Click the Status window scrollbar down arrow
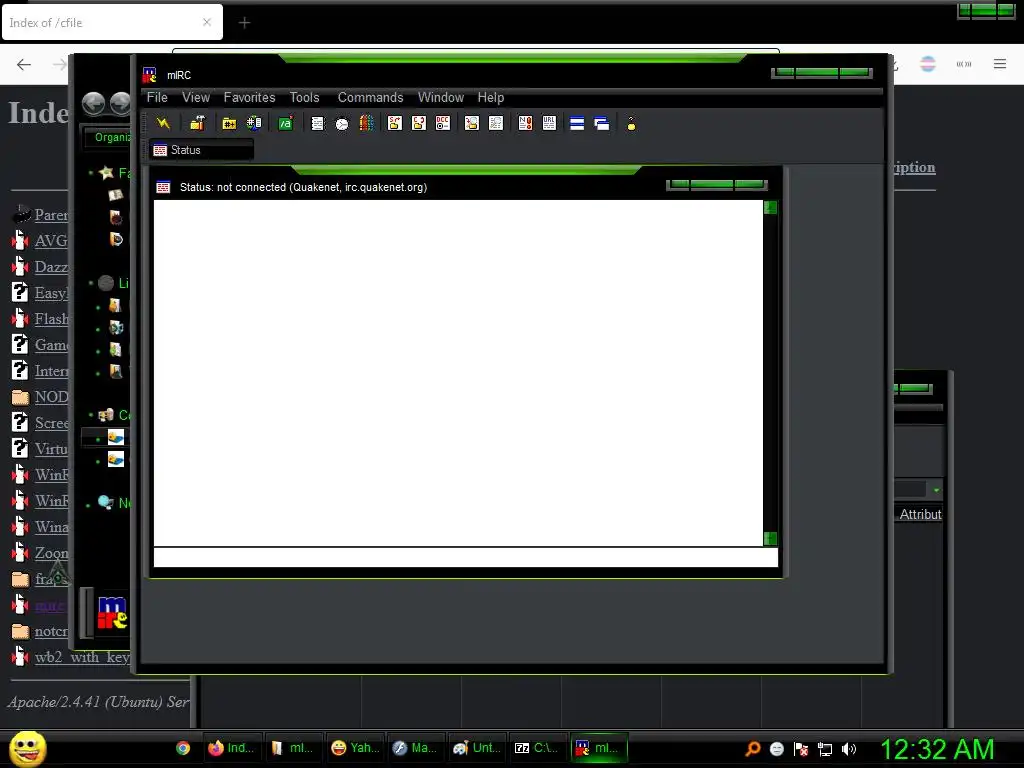 coord(771,538)
